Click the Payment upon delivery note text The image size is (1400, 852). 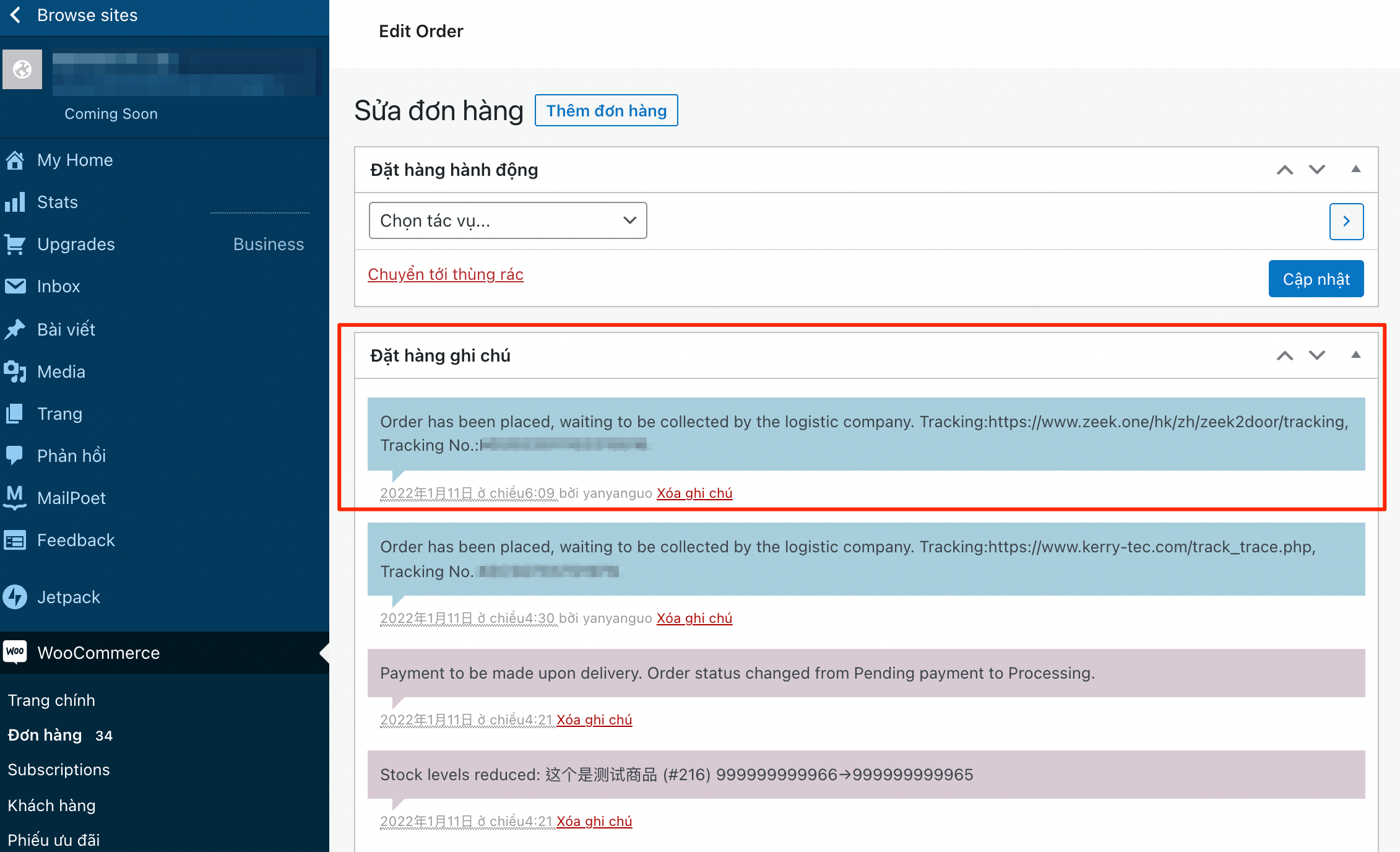click(737, 673)
